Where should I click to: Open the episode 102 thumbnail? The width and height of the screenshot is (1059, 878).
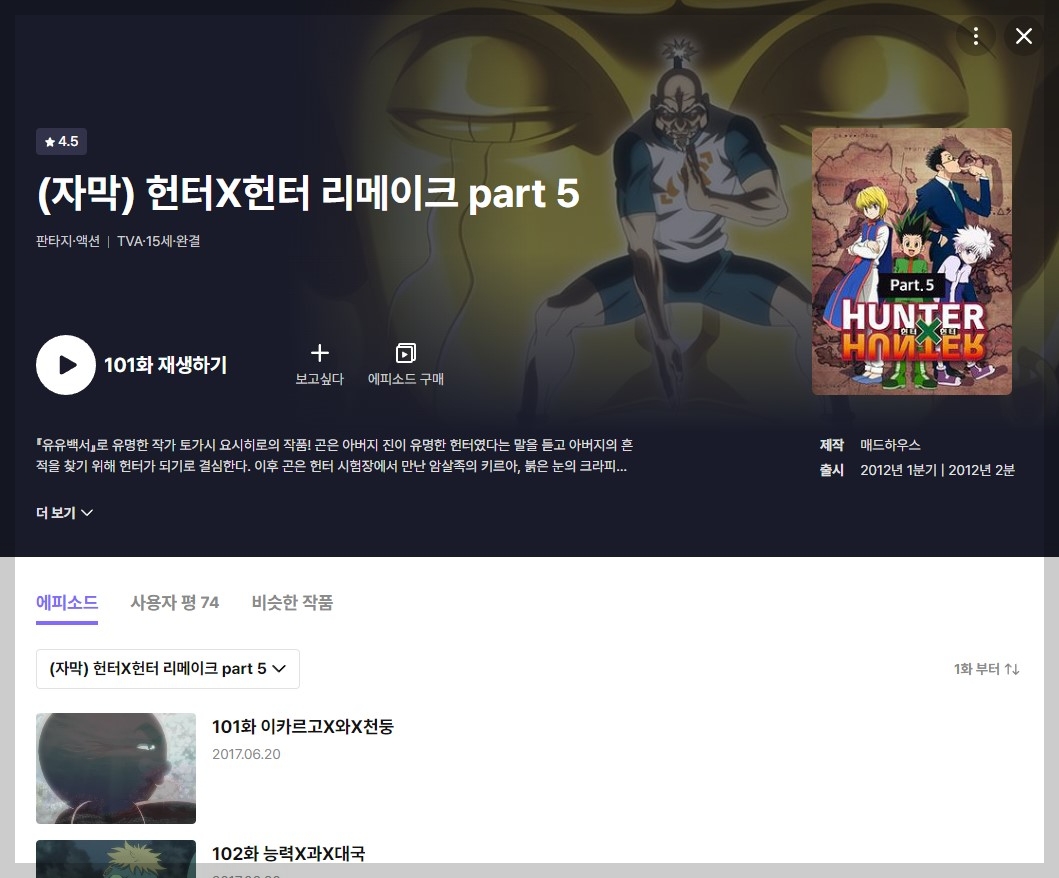click(x=115, y=859)
